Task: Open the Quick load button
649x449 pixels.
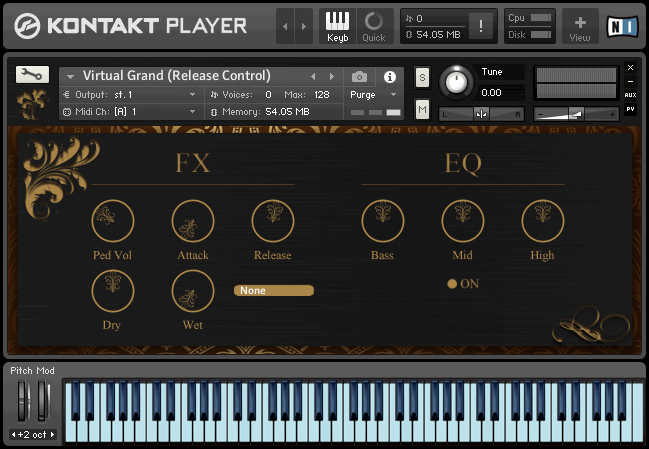Action: (x=374, y=26)
